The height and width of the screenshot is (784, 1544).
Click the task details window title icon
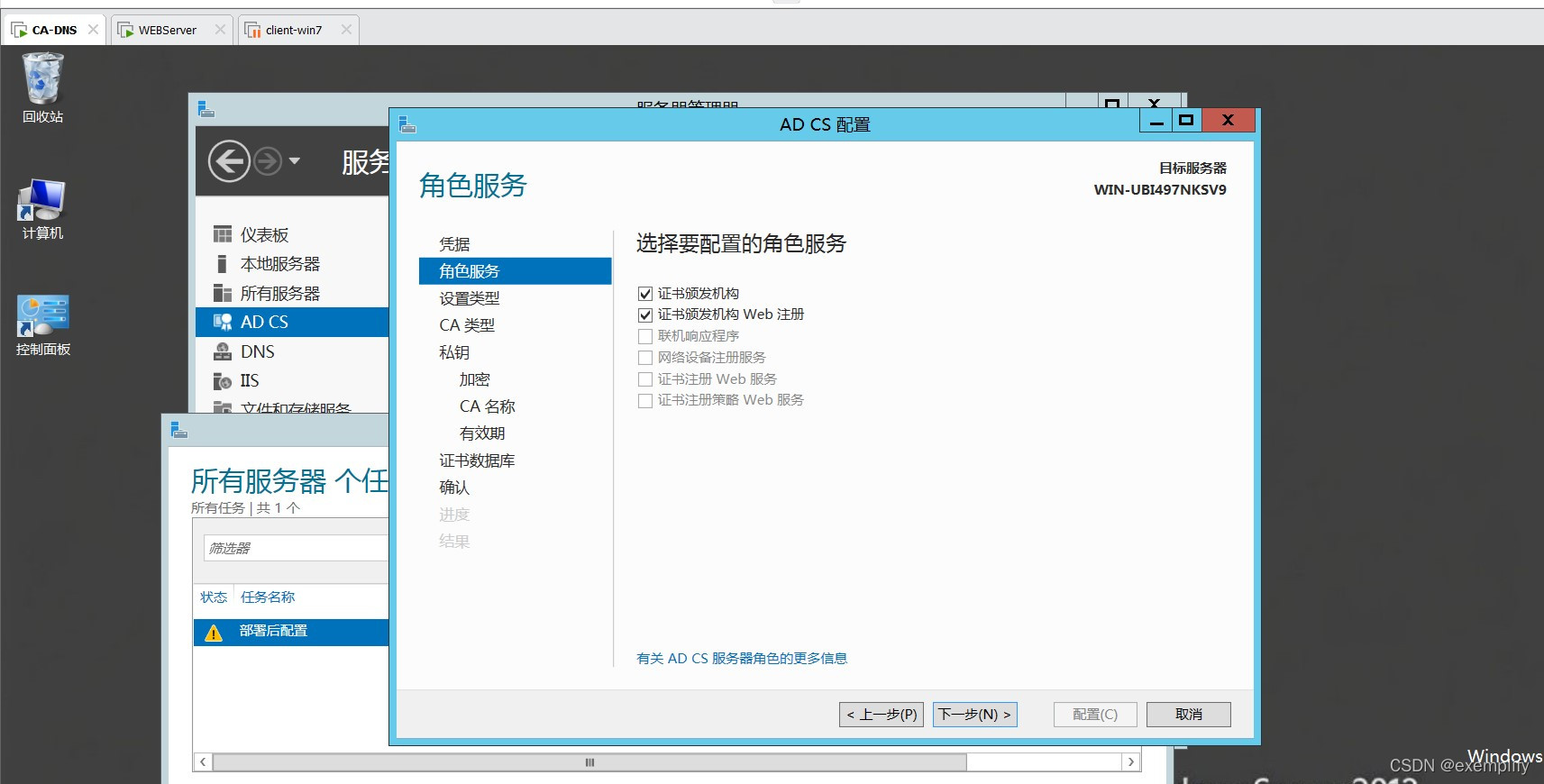(x=179, y=430)
